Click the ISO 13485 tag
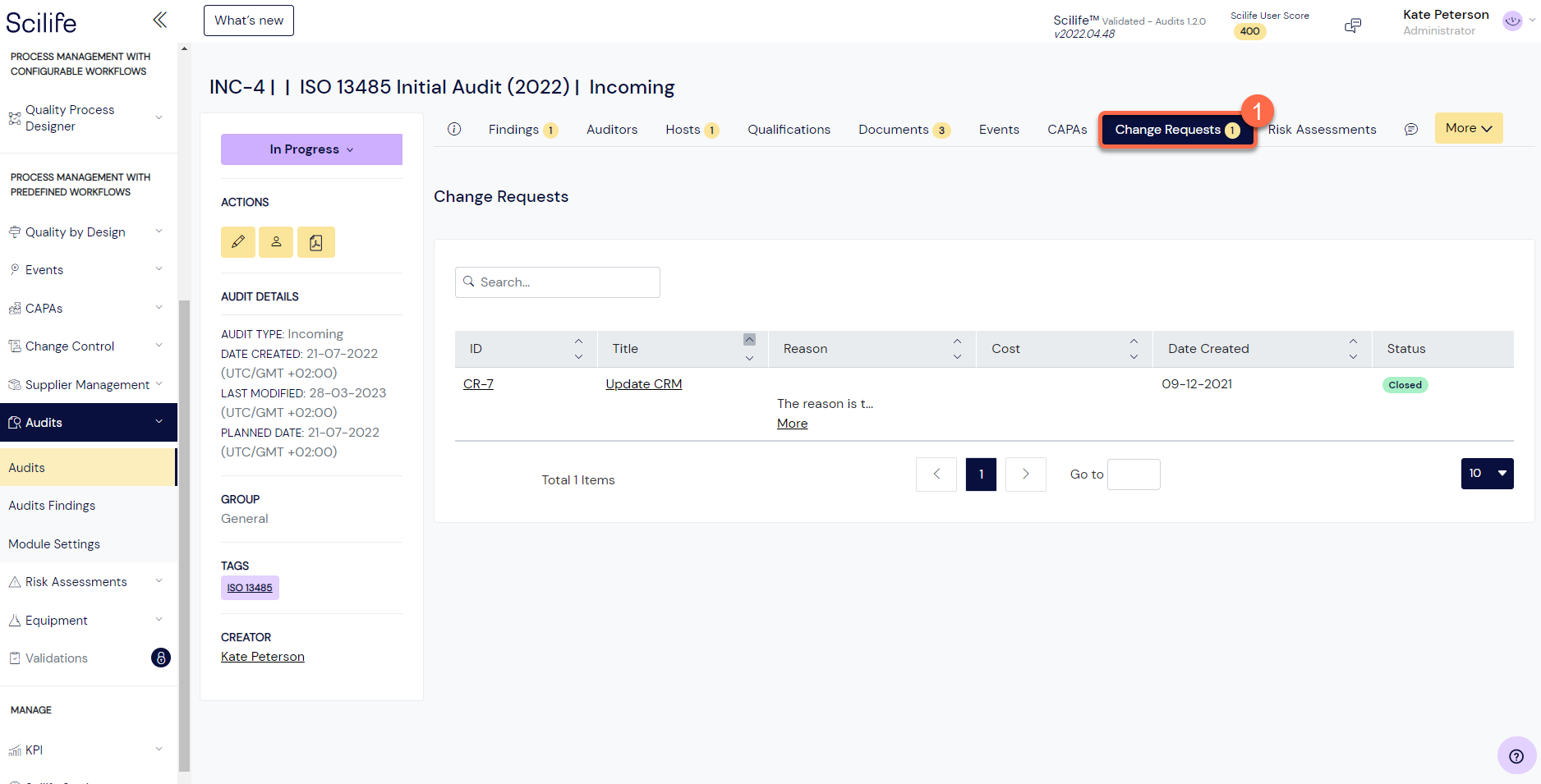1541x784 pixels. point(250,588)
